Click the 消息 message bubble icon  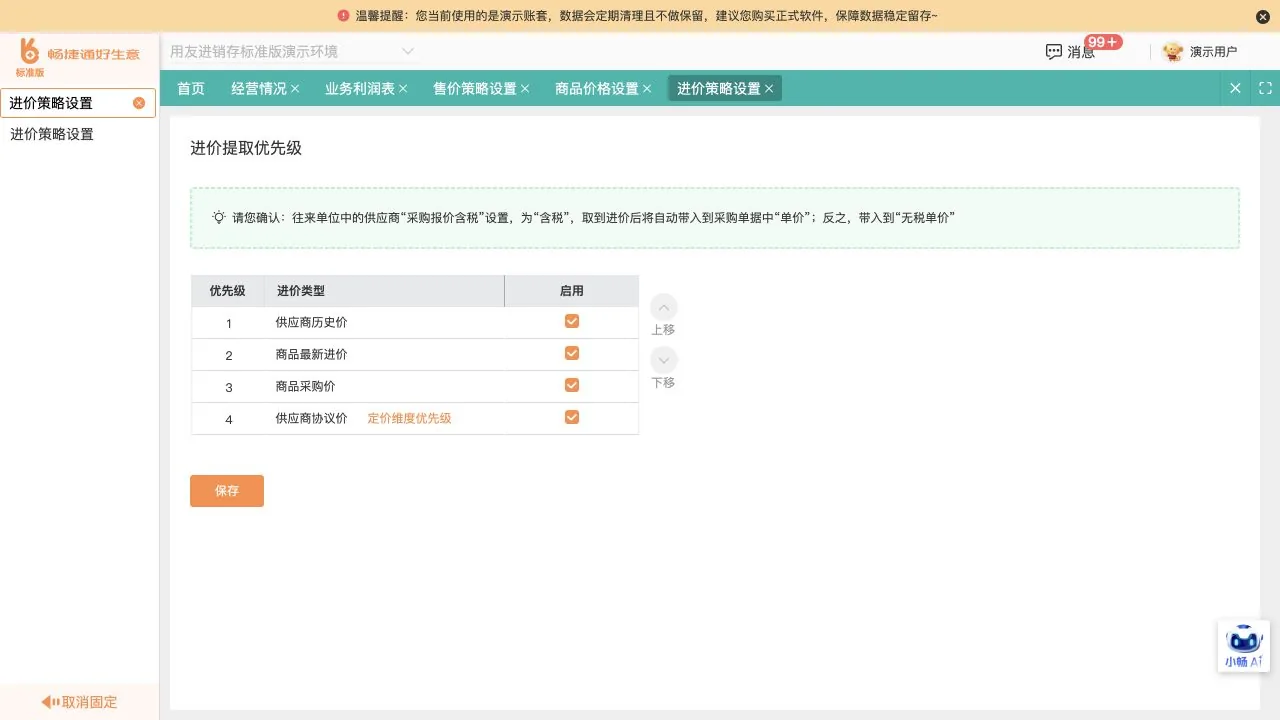(x=1053, y=52)
